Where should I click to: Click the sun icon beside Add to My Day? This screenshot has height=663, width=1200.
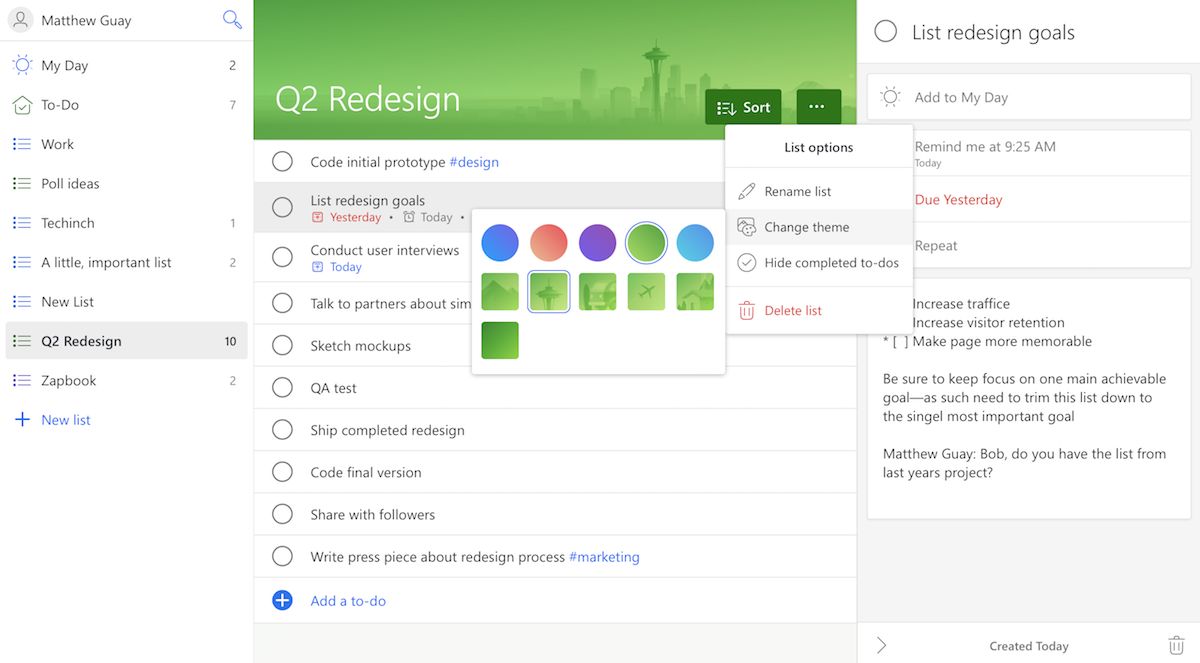point(889,97)
